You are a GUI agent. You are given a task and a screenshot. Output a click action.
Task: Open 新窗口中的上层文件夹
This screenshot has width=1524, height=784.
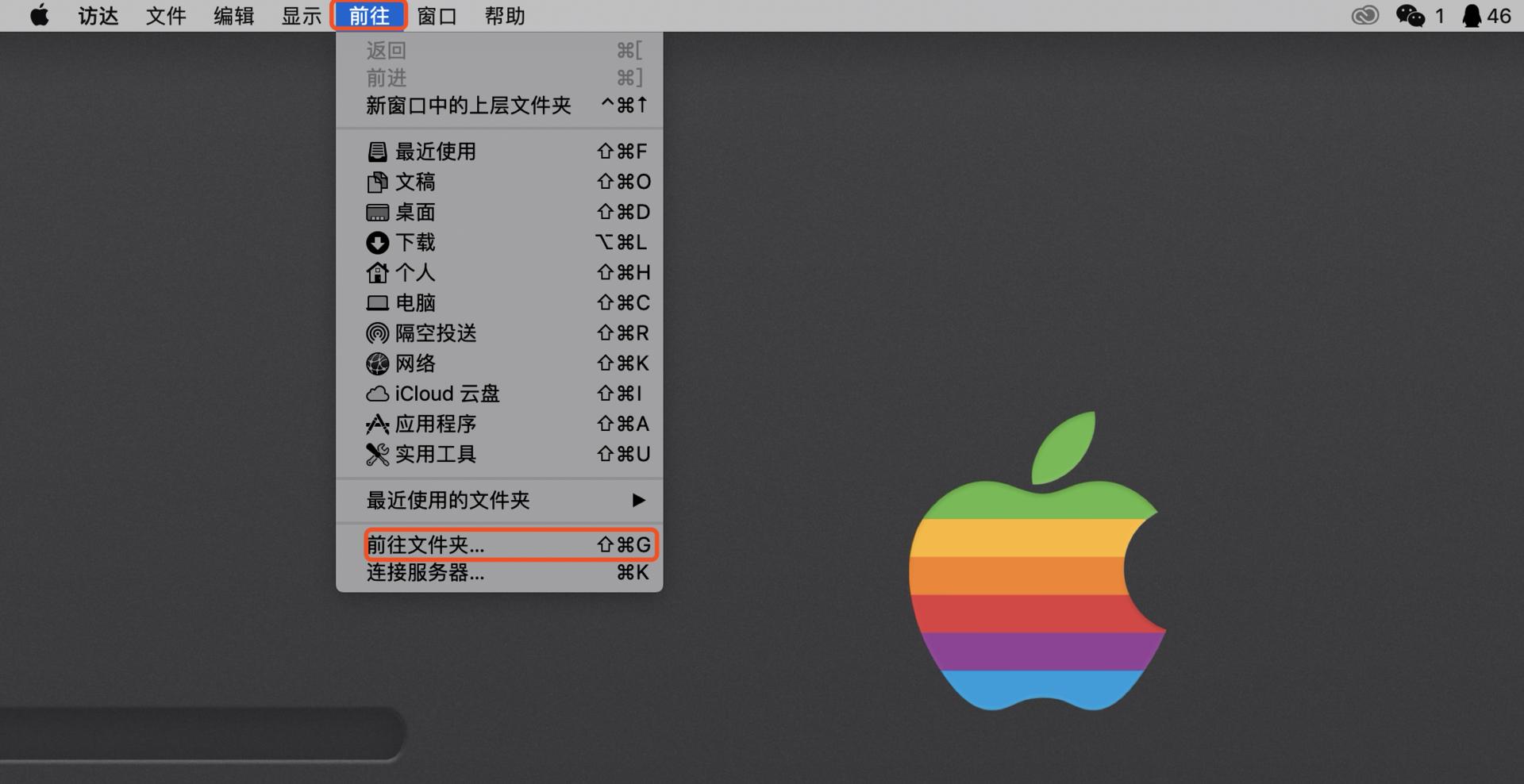467,105
